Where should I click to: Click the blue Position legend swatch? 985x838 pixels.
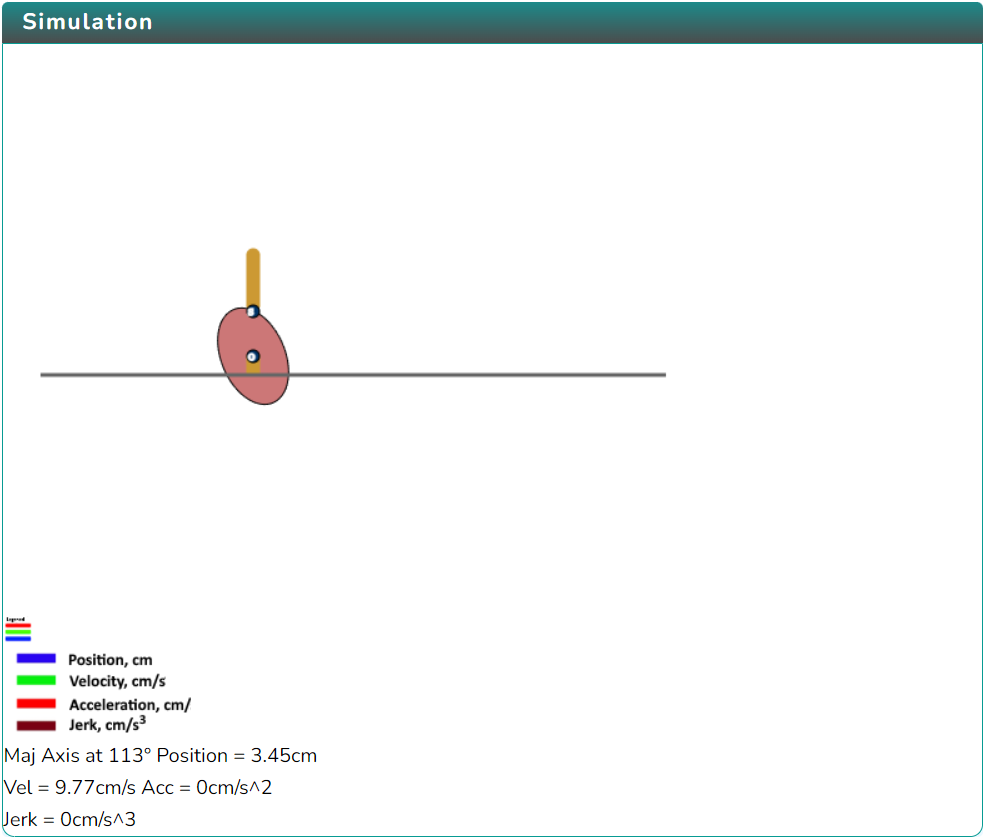click(x=36, y=658)
